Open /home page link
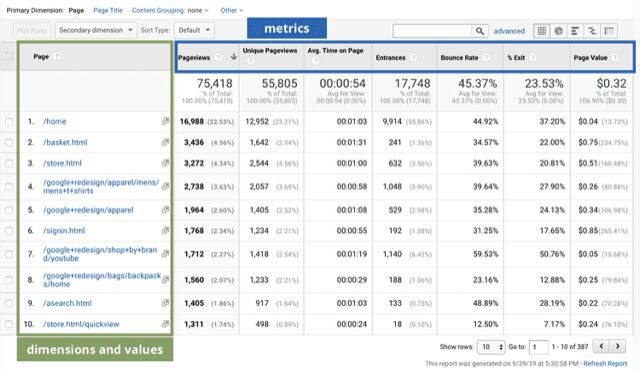Viewport: 640px width, 370px height. click(55, 121)
